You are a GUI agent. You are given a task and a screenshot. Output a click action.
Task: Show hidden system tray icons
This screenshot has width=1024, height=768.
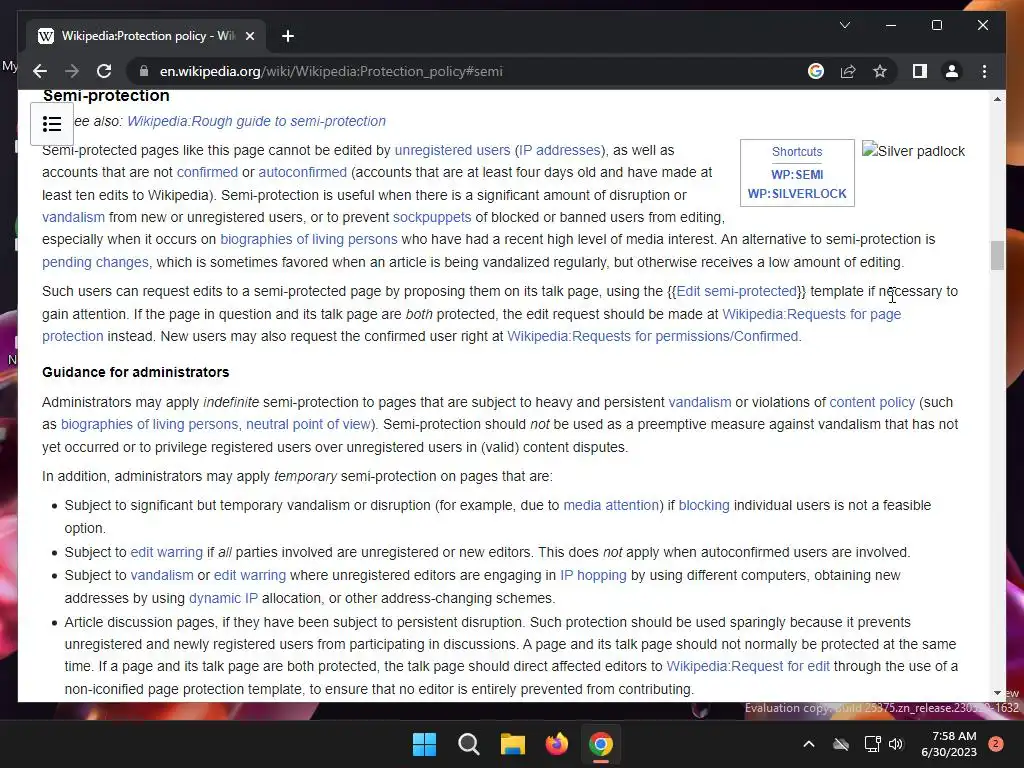(x=808, y=744)
